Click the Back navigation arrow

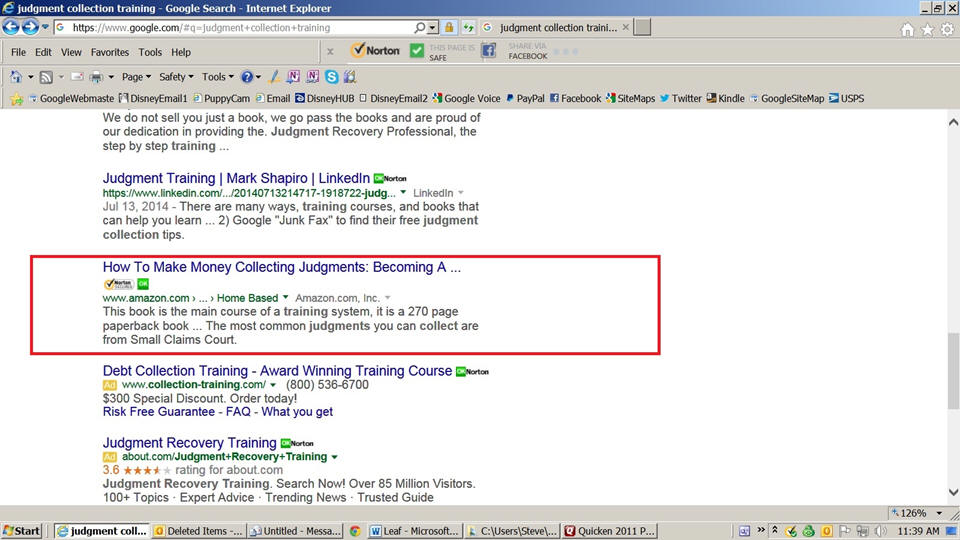(x=14, y=27)
